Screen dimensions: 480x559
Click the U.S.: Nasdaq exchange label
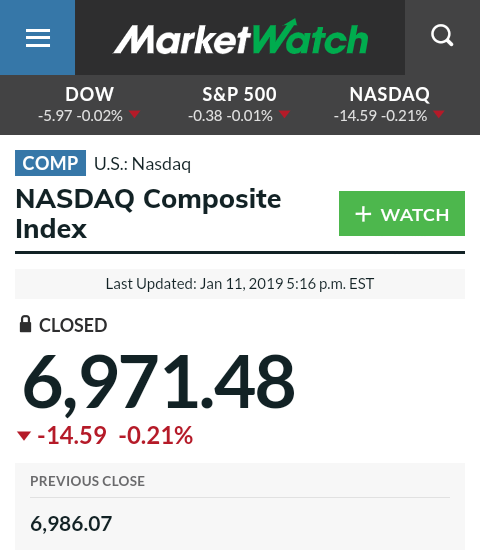(143, 164)
